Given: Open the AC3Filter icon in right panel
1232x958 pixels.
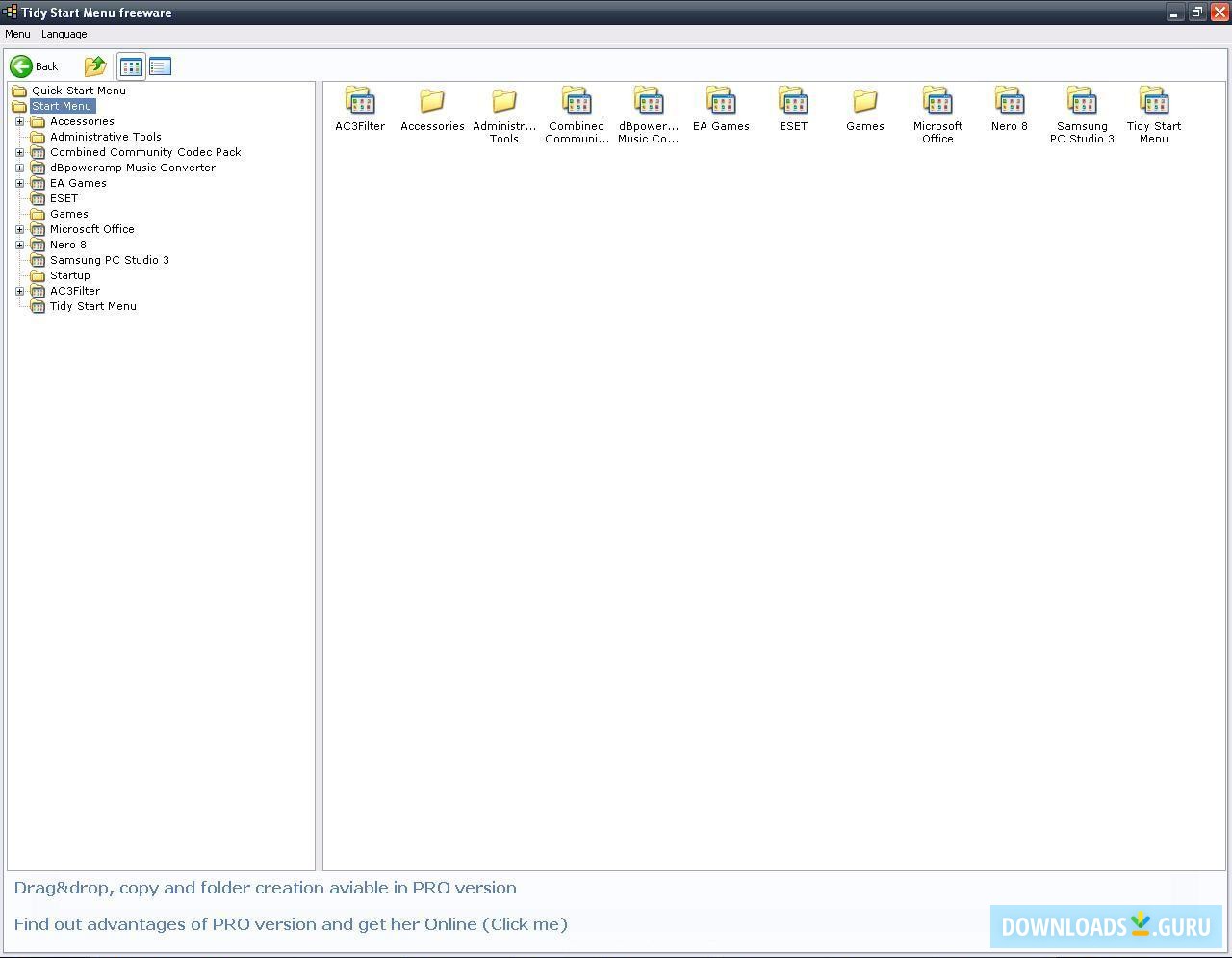Looking at the screenshot, I should tap(359, 100).
